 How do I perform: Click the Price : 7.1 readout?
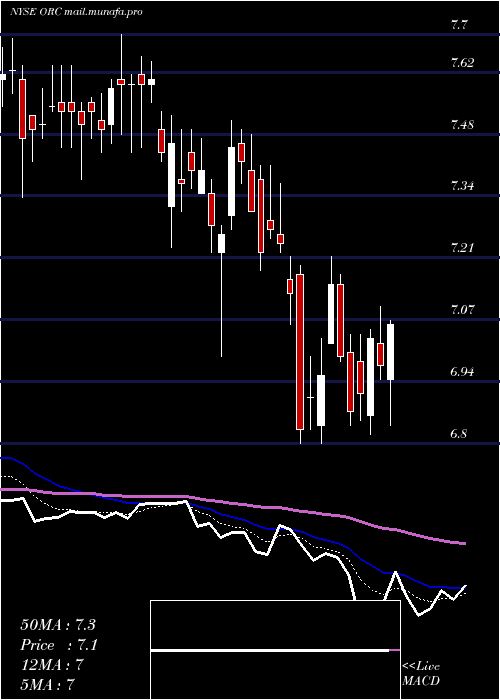point(59,645)
